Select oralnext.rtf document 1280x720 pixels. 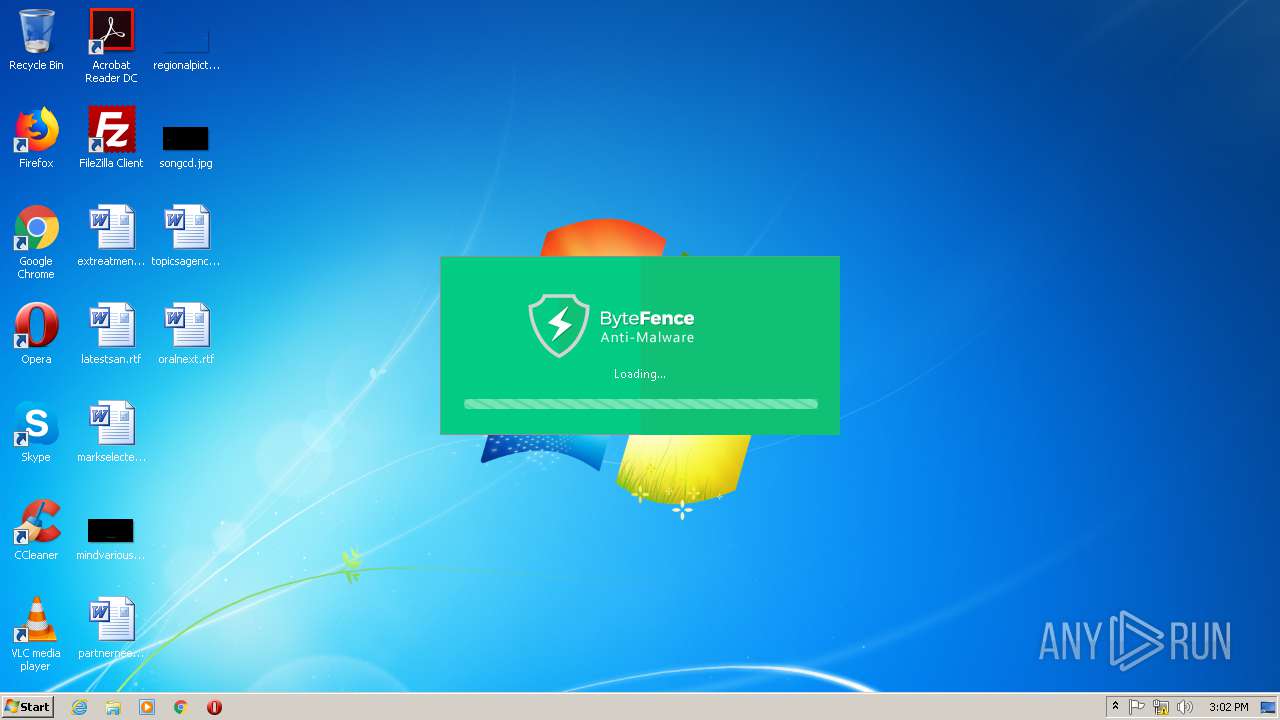pos(186,334)
